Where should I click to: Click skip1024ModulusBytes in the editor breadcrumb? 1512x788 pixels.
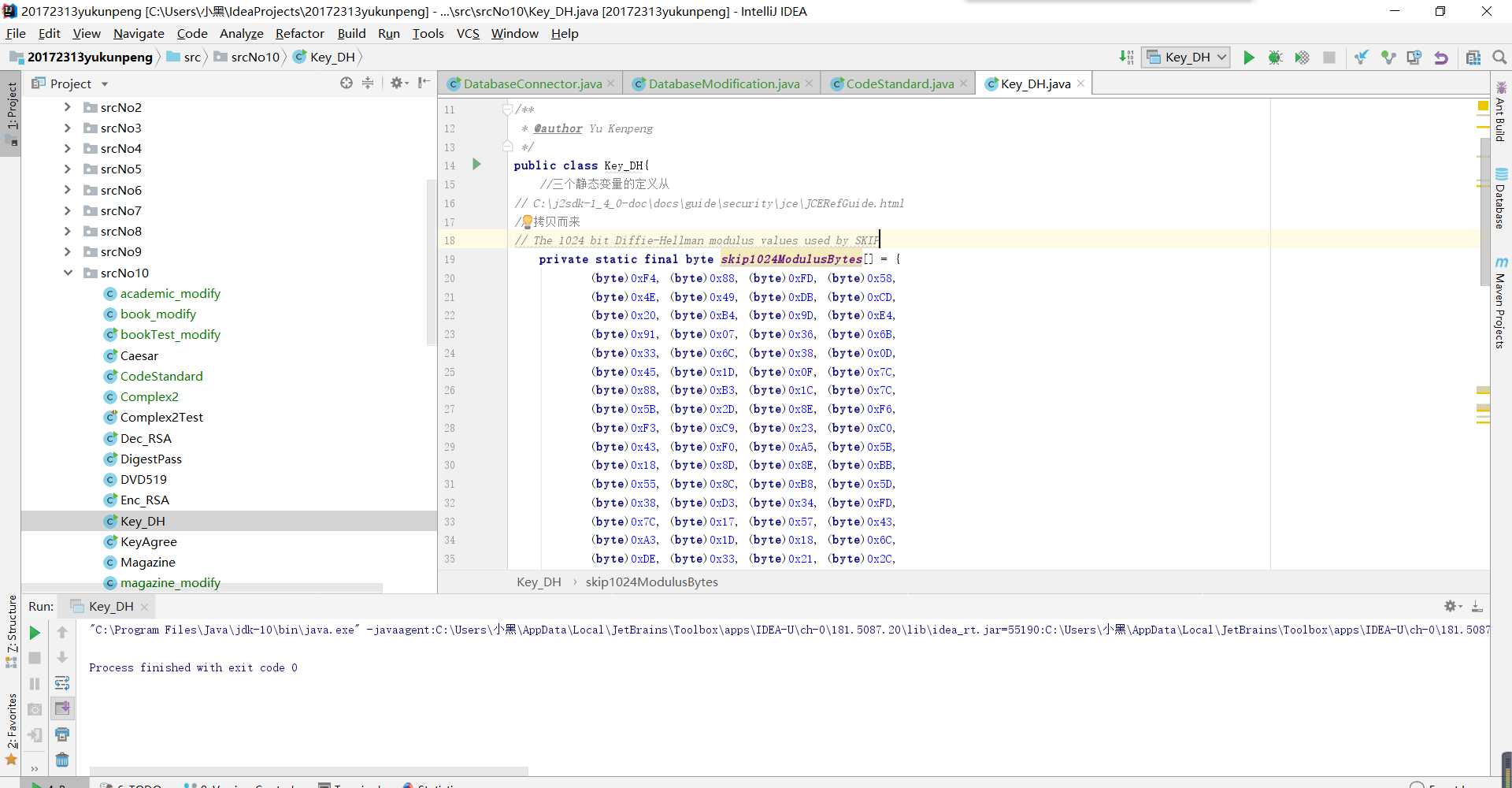651,582
